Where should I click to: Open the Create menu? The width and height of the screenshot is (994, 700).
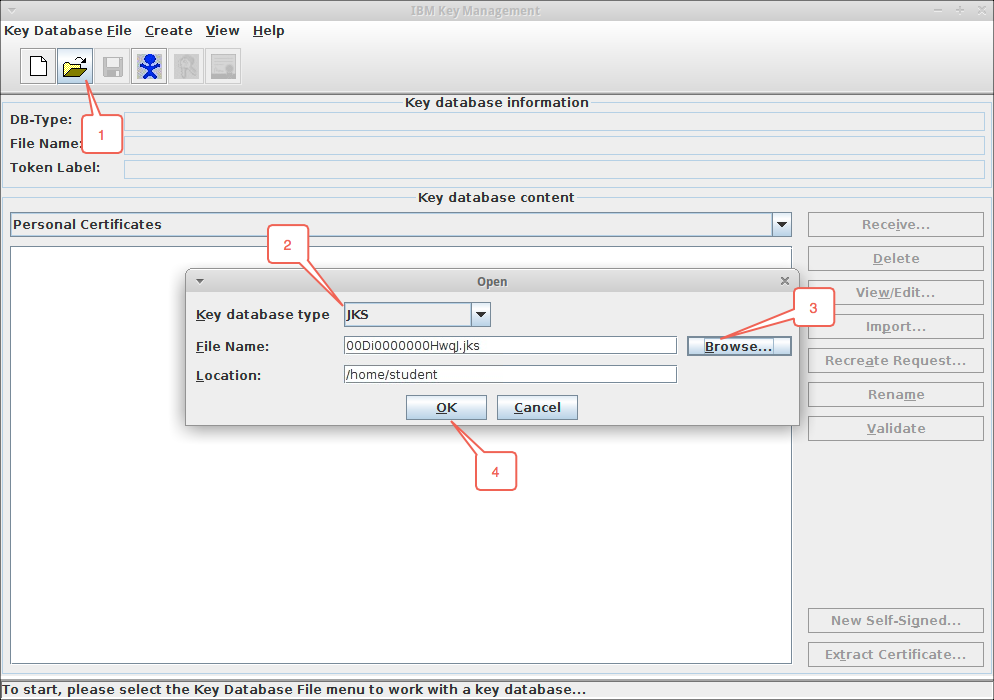pos(169,30)
